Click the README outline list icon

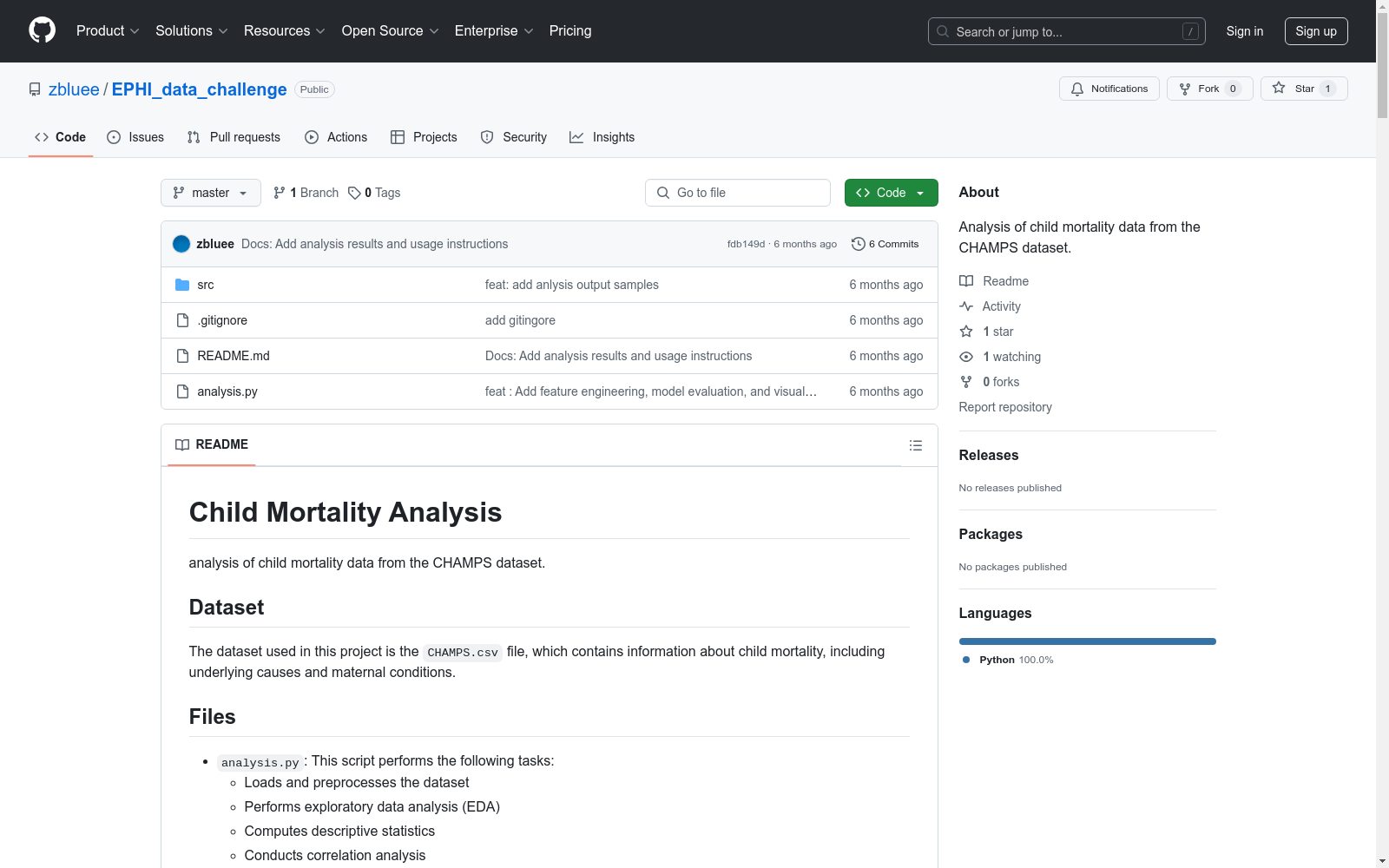916,445
